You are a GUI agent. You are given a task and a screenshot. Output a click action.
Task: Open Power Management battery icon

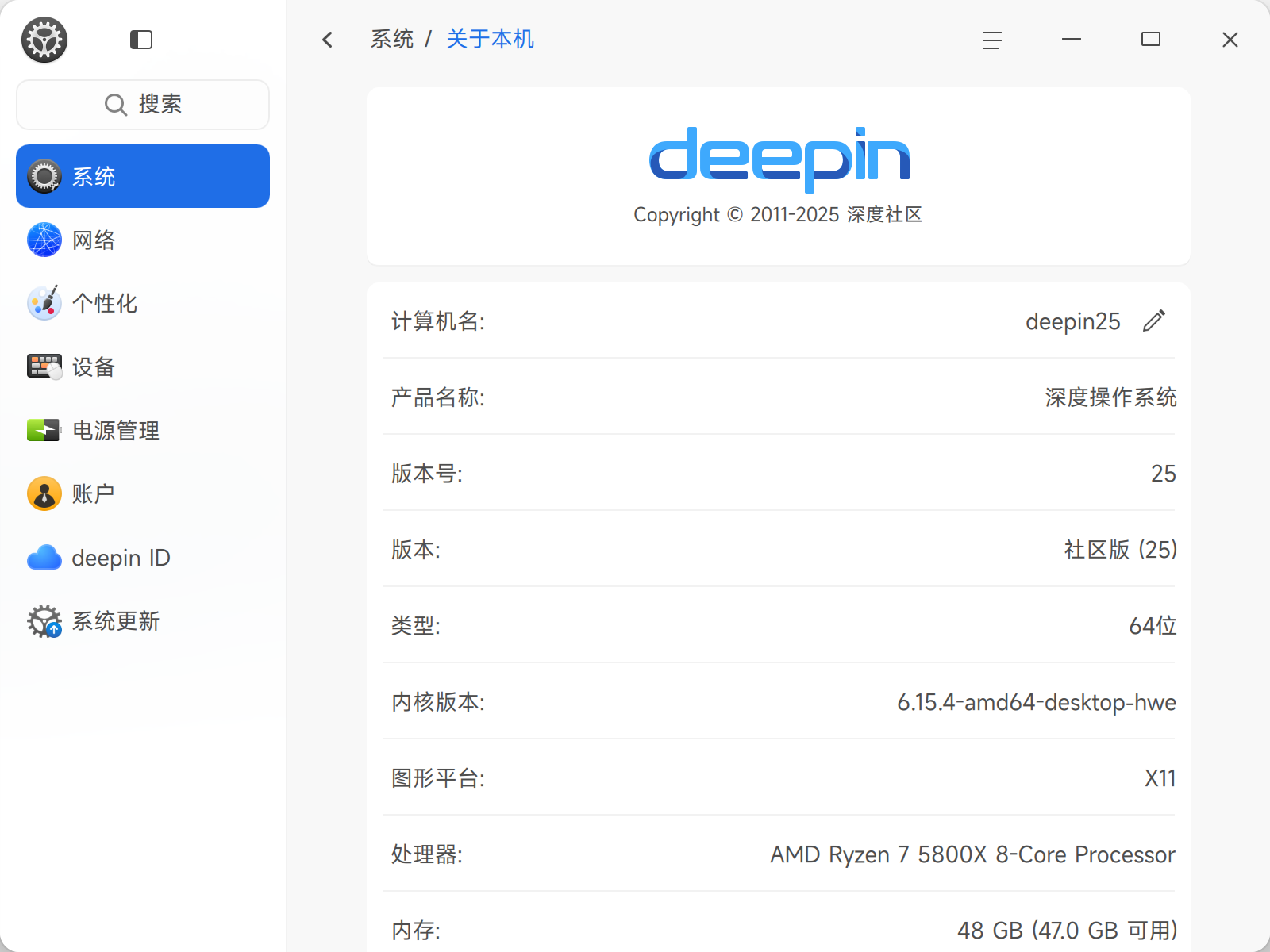[x=44, y=430]
